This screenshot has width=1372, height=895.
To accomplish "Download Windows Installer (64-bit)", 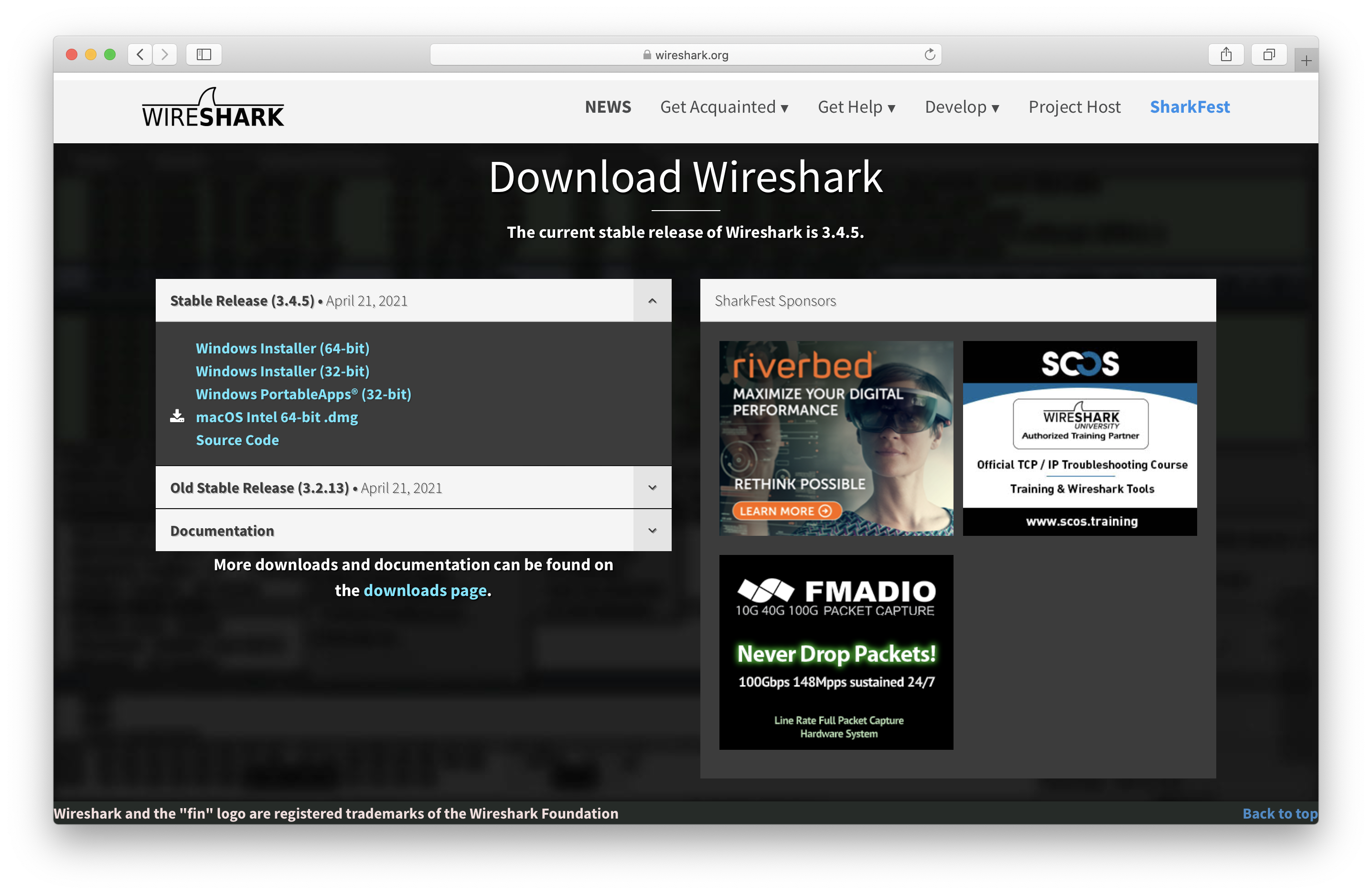I will [282, 348].
